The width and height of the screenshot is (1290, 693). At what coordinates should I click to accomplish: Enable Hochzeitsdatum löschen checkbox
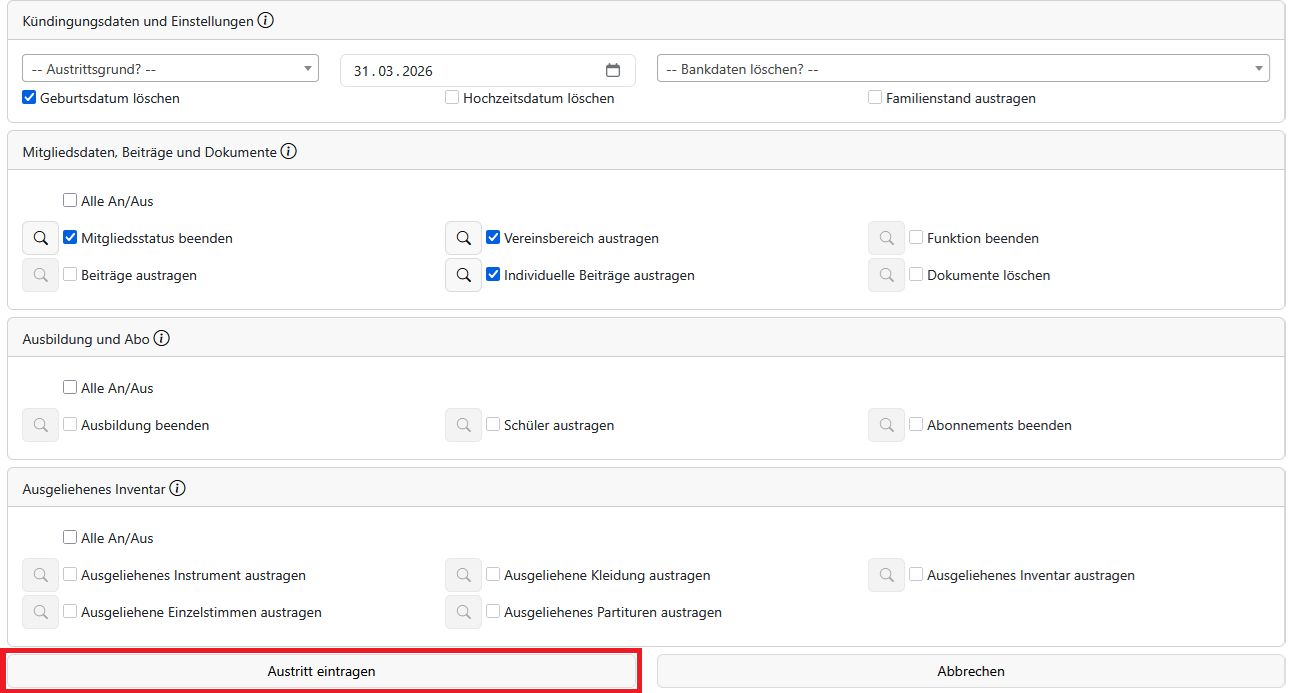[x=452, y=98]
